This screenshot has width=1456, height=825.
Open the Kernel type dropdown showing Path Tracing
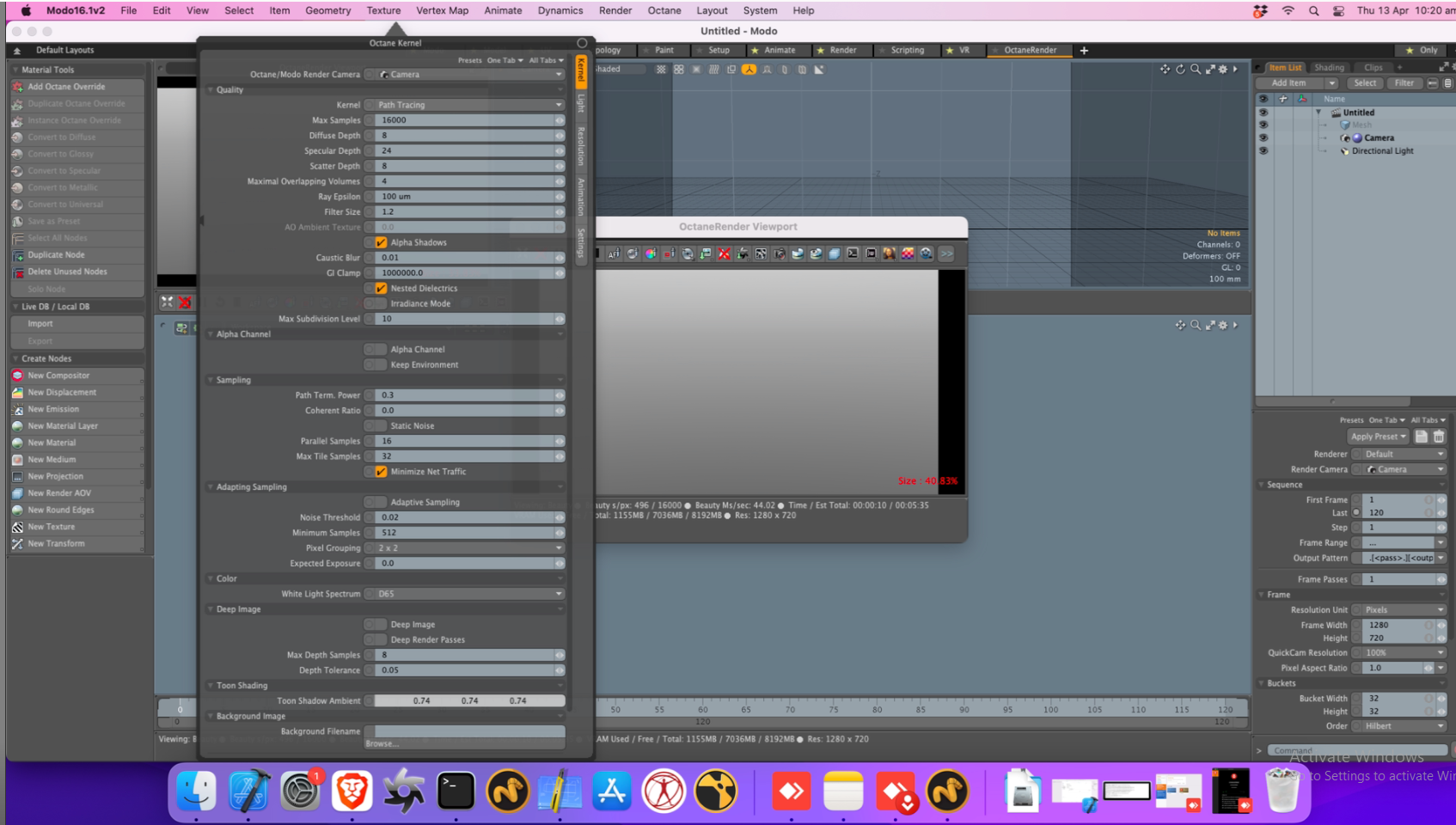point(470,105)
